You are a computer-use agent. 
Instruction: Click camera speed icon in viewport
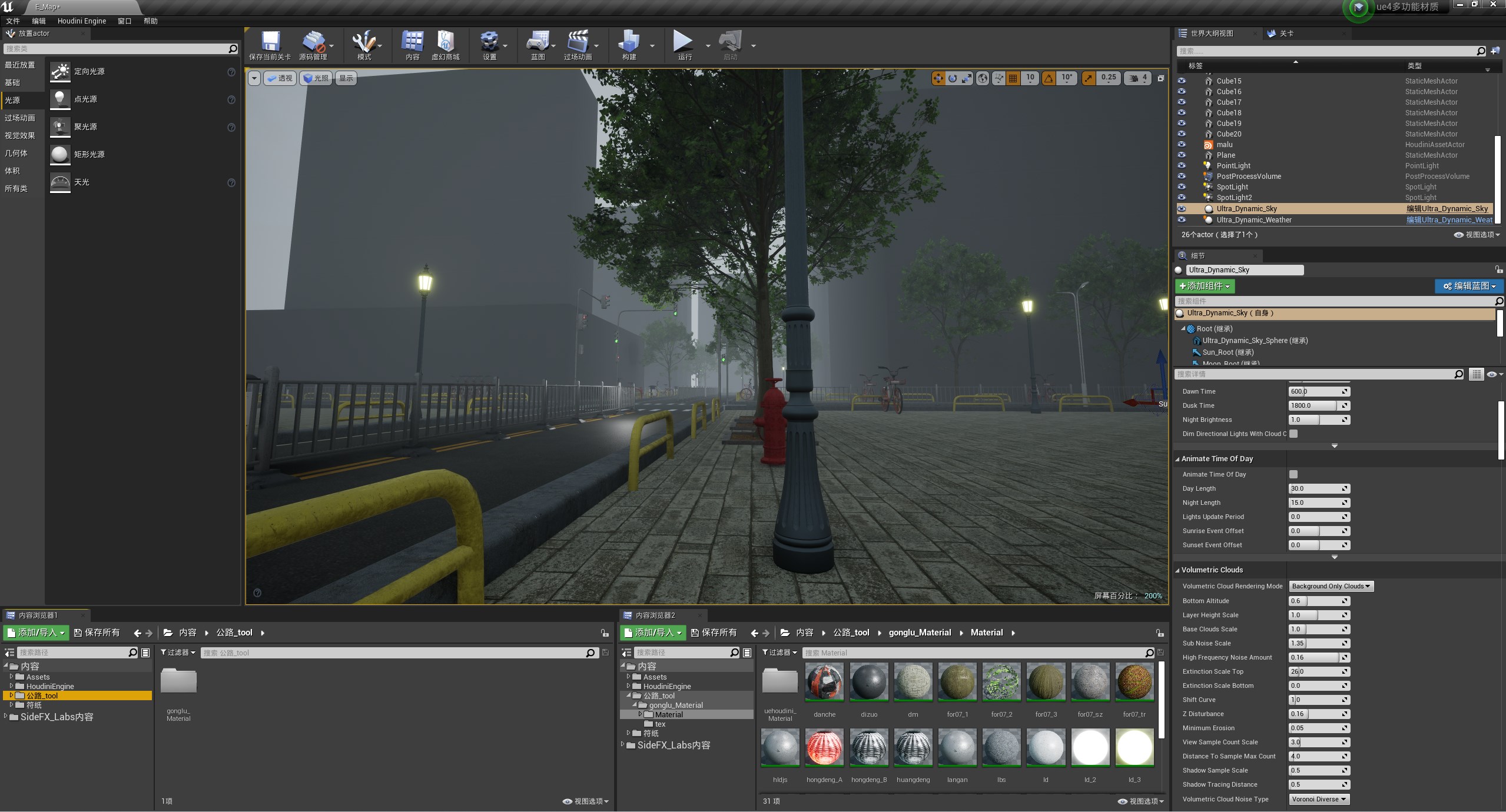1134,78
